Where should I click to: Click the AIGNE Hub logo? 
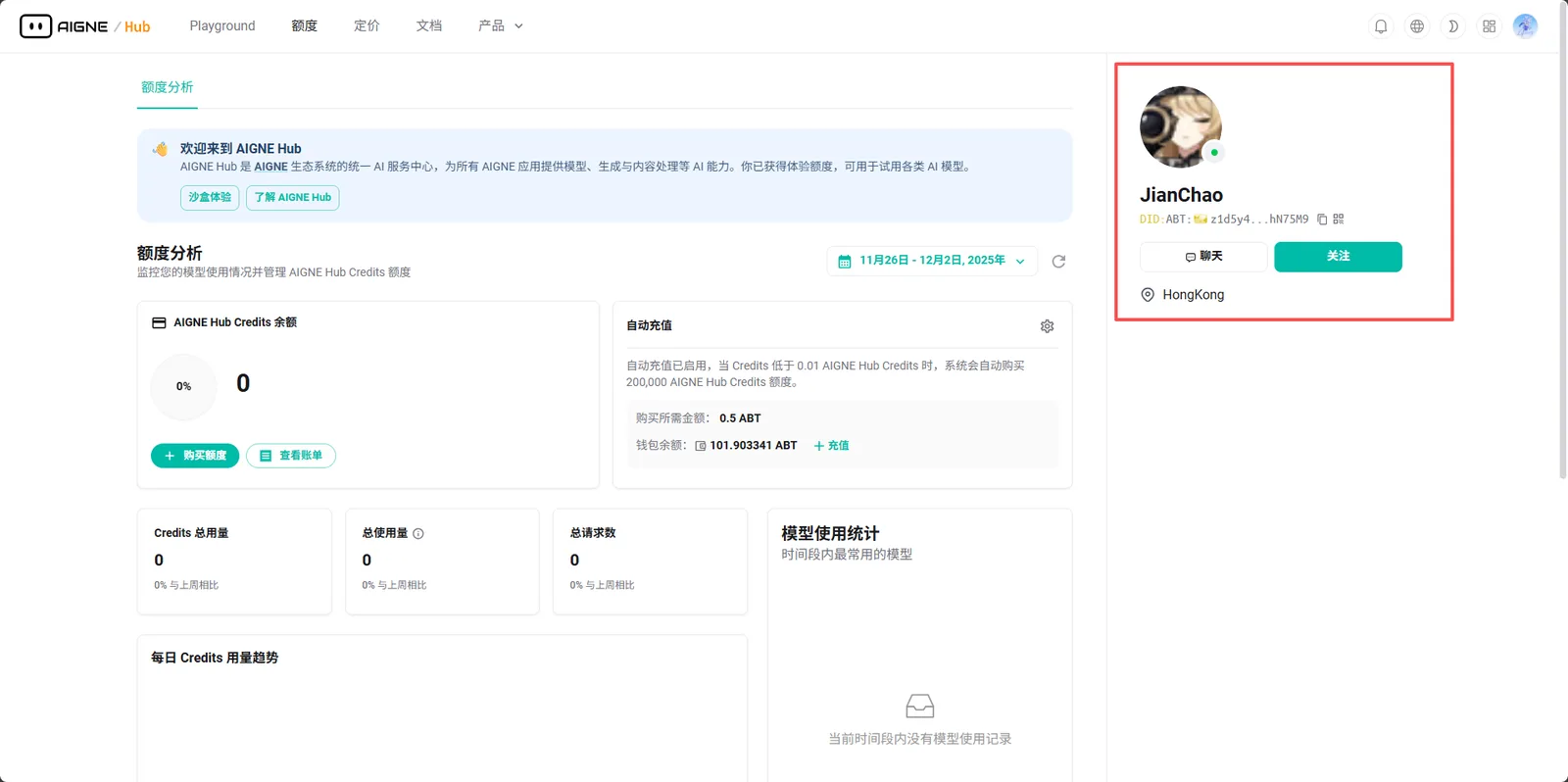click(85, 26)
